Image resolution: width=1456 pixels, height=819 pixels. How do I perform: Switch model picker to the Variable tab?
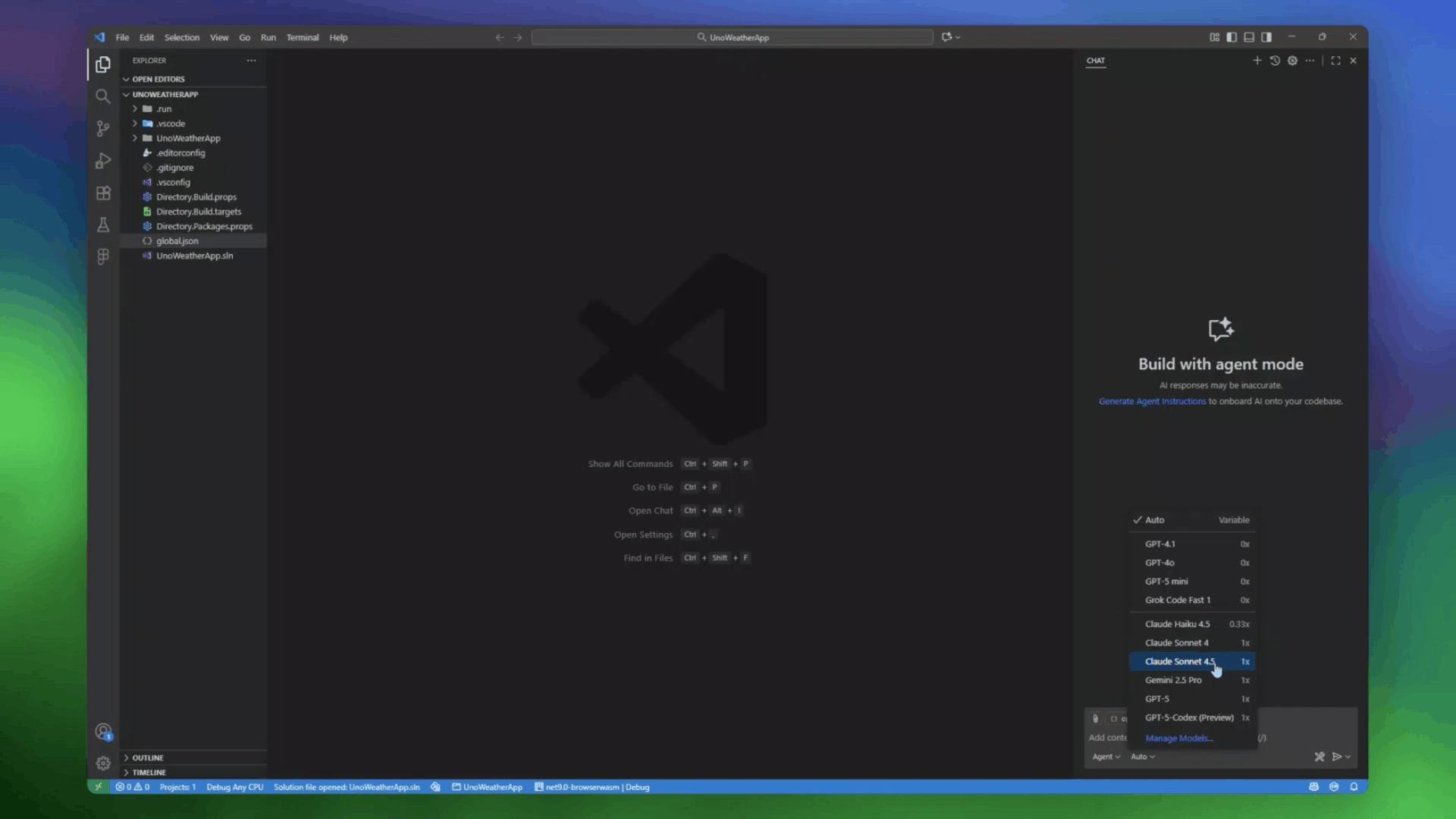[1234, 519]
